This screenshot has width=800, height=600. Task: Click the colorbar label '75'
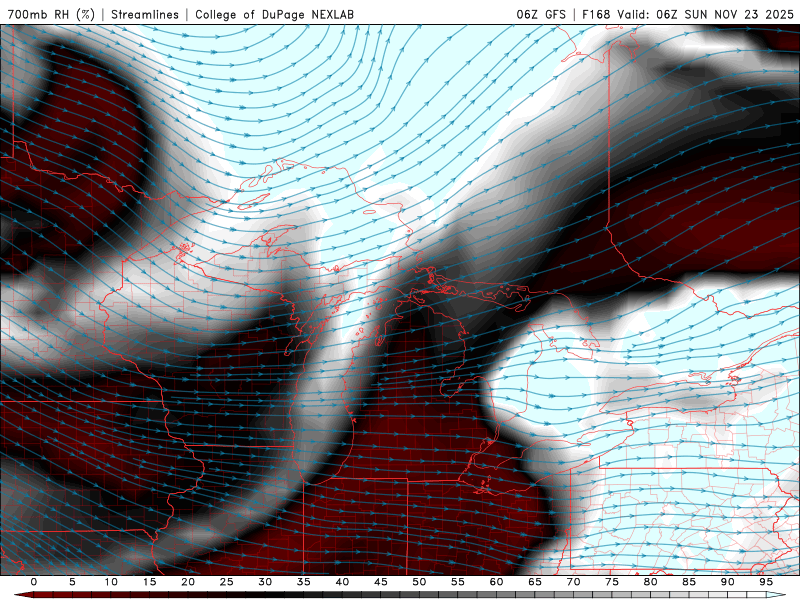(612, 582)
